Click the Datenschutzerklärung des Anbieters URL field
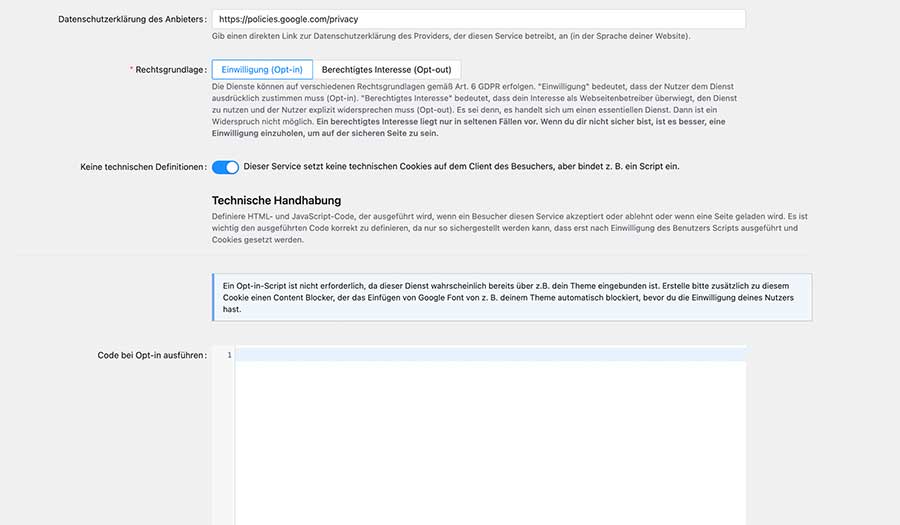Viewport: 900px width, 525px height. click(478, 19)
